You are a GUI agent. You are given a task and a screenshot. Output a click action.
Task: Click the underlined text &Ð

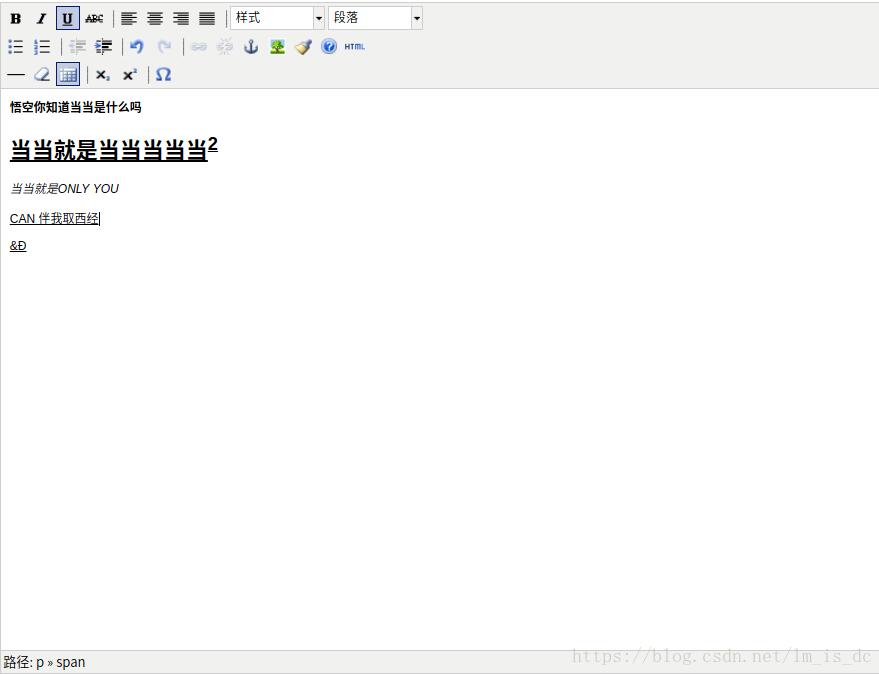click(18, 246)
